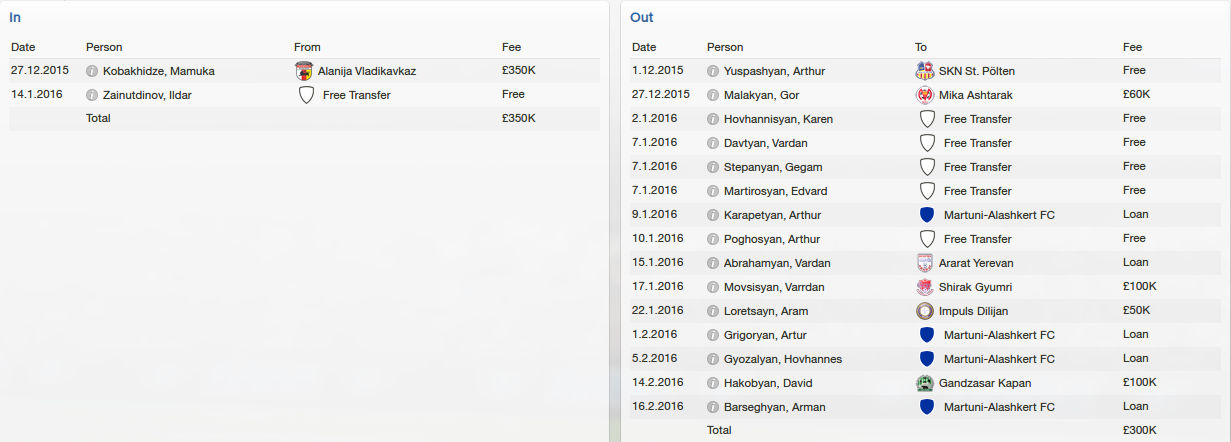Click Impuls Dilijan club badge
Screen dimensions: 1231x442
click(925, 311)
